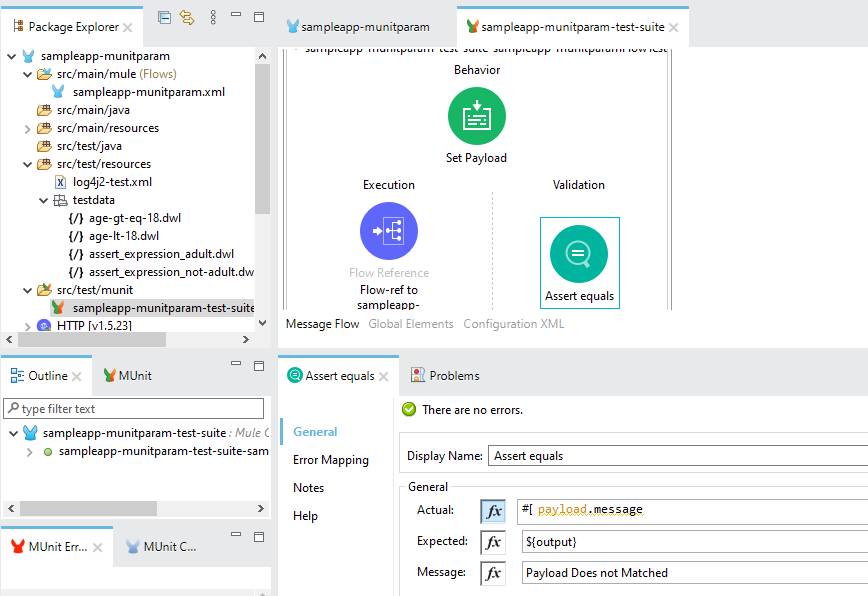Select the src/test/java folder
868x596 pixels.
pos(89,146)
